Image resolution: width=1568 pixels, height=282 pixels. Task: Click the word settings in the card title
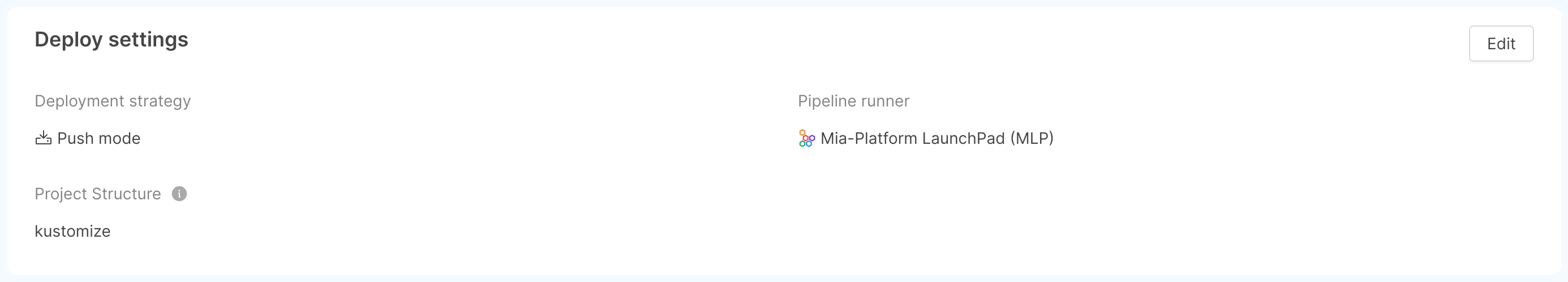(x=148, y=40)
